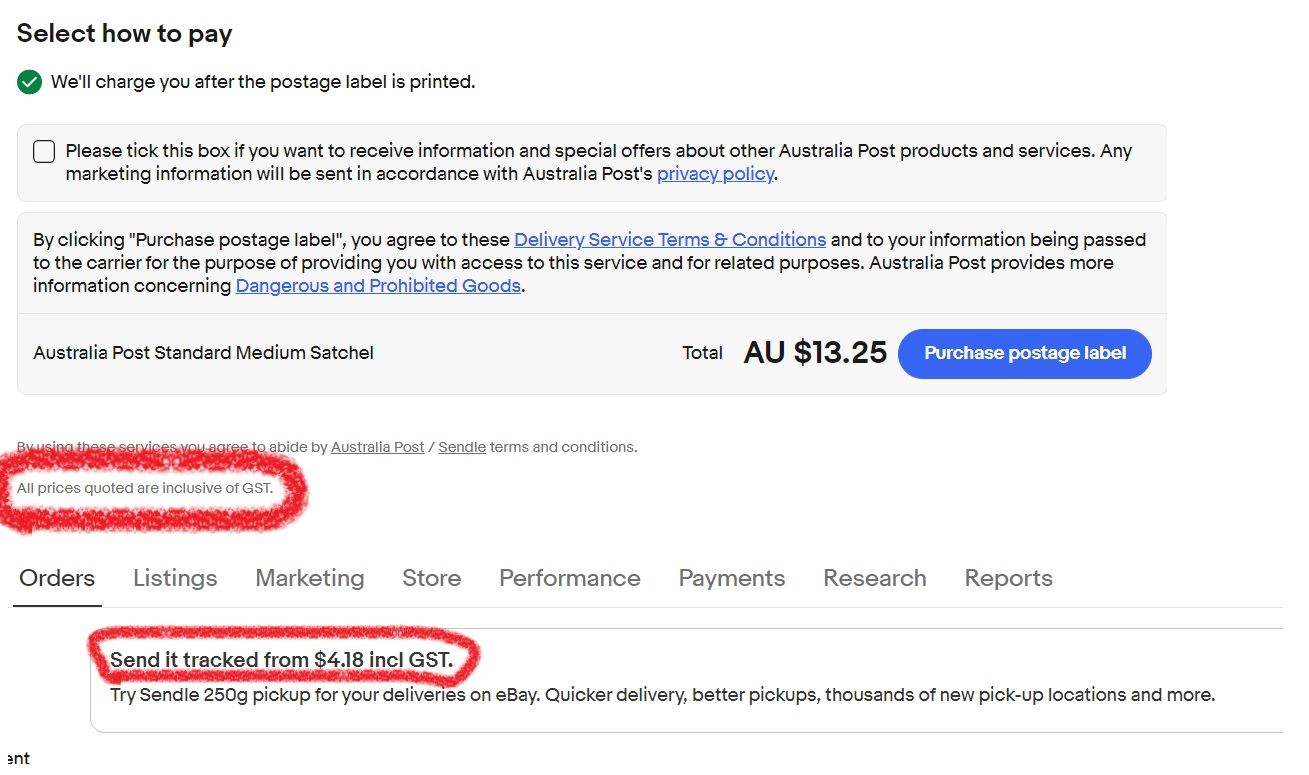Open the Orders tab
Screen dimensions: 1309x775
click(x=56, y=578)
